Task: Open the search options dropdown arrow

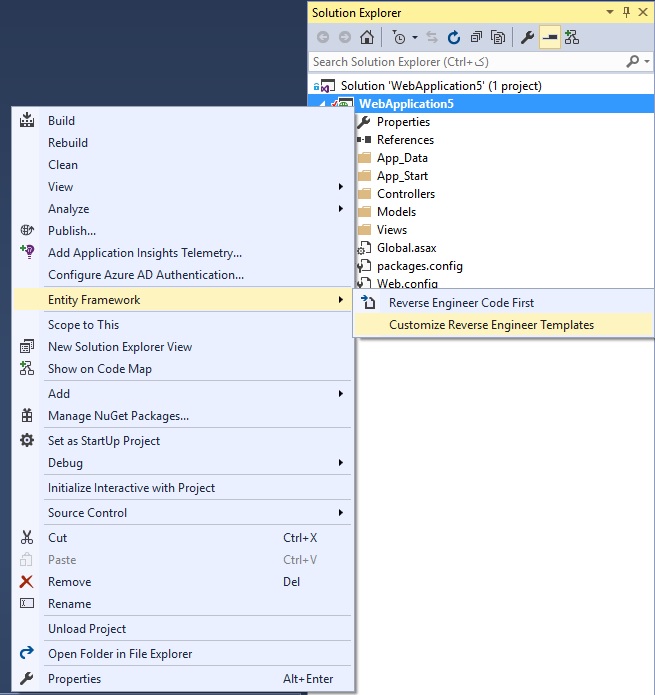Action: coord(647,62)
